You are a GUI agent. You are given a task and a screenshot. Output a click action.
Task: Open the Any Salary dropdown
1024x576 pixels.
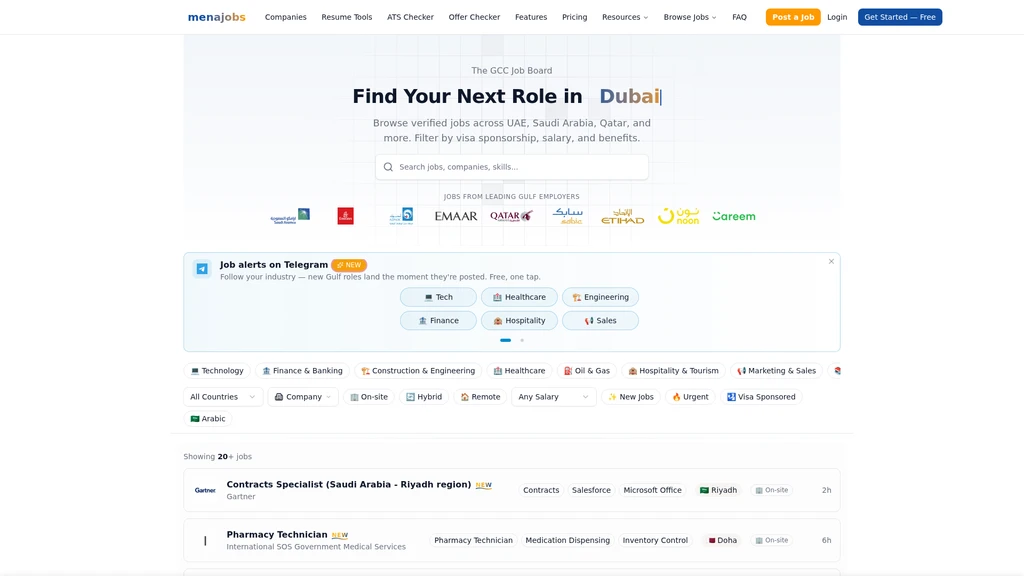pyautogui.click(x=553, y=397)
